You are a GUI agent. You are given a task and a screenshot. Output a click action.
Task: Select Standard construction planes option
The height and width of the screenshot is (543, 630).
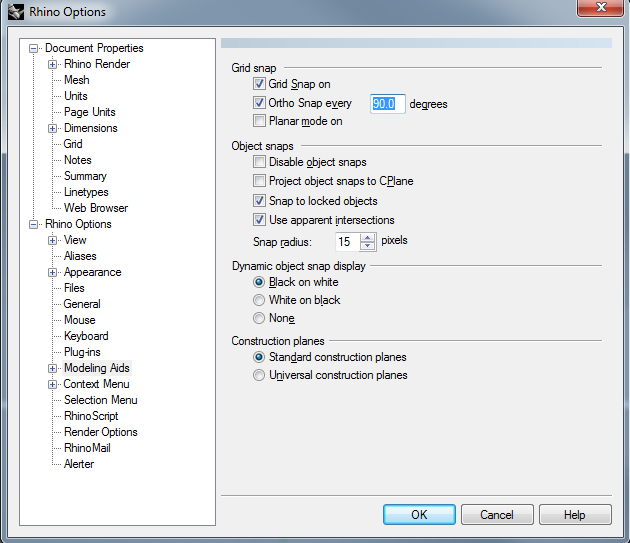[x=259, y=357]
